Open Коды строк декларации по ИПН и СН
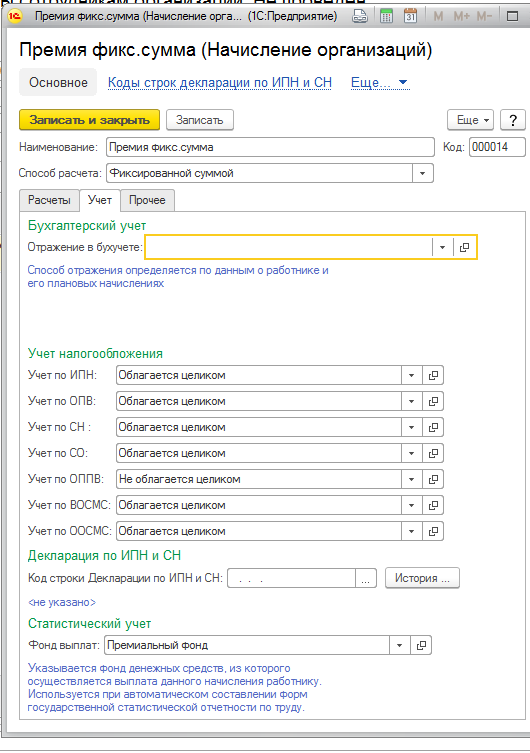This screenshot has height=753, width=530. (220, 83)
